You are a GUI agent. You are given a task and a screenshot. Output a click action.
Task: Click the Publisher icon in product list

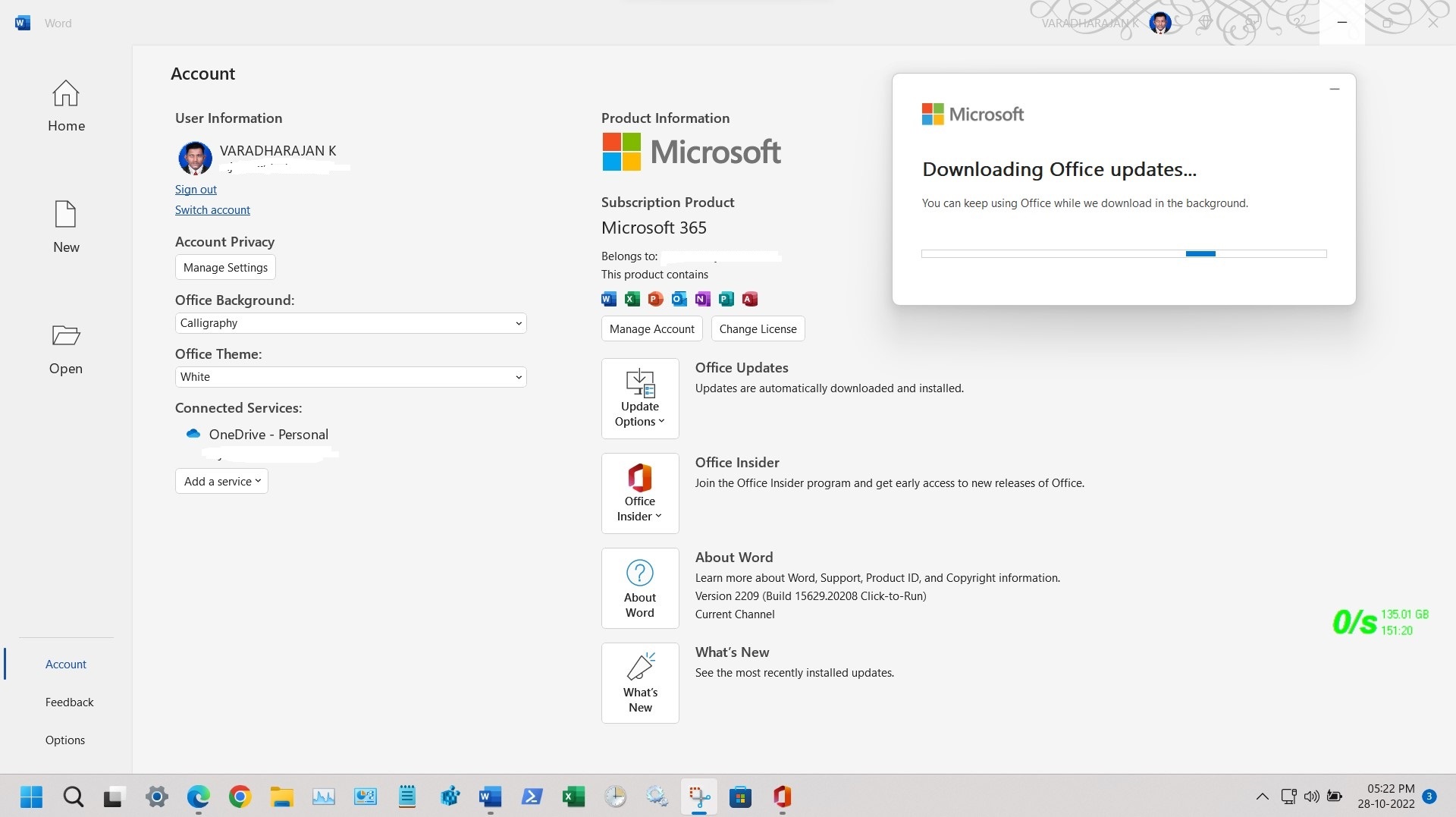coord(726,299)
